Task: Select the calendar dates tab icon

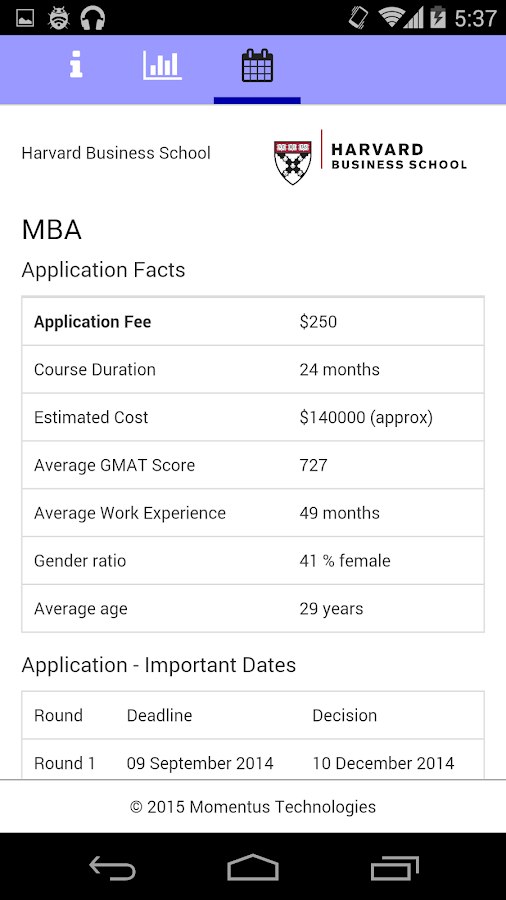Action: coord(257,65)
